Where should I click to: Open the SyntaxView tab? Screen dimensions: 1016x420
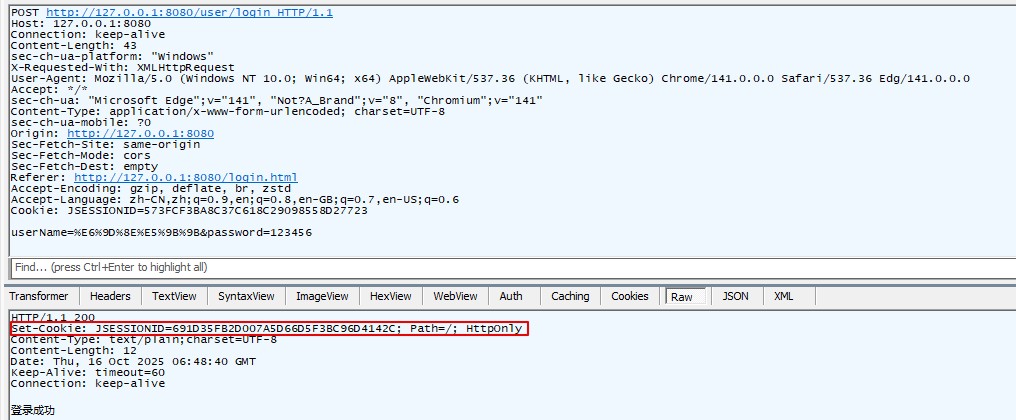tap(246, 296)
